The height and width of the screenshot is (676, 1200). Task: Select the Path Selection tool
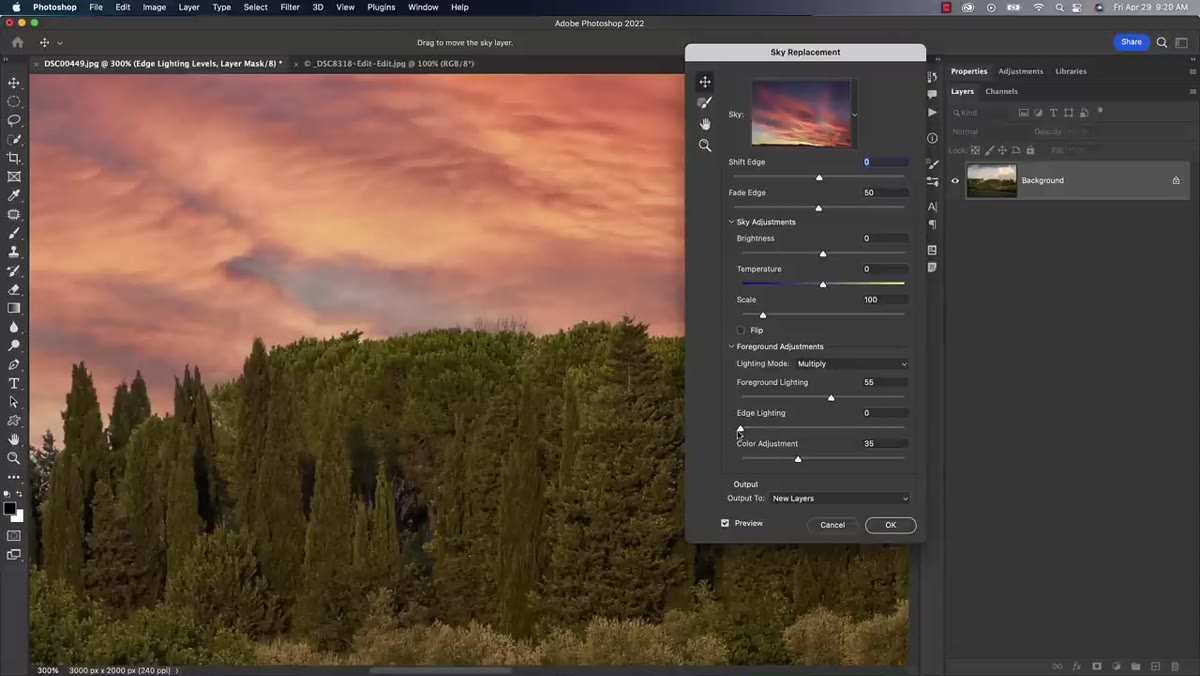[x=14, y=402]
